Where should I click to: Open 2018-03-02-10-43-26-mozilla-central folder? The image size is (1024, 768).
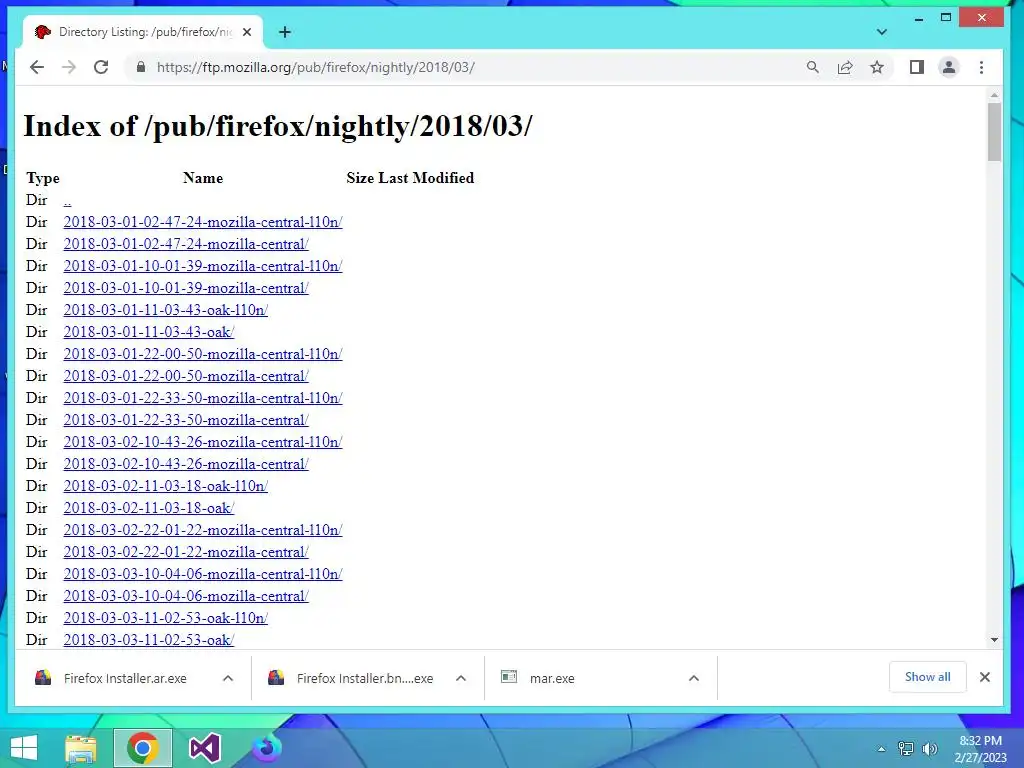[x=186, y=464]
